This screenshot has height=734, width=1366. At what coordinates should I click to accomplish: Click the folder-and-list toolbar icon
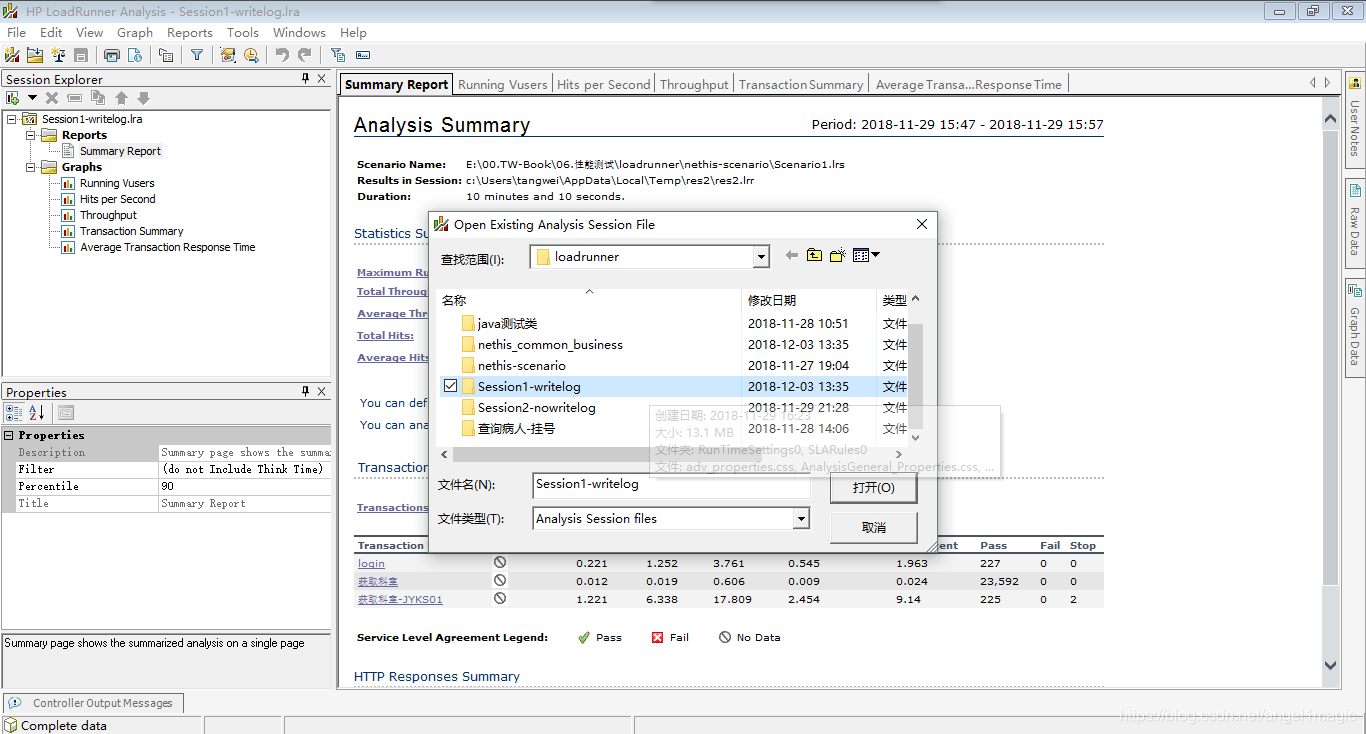pos(166,55)
